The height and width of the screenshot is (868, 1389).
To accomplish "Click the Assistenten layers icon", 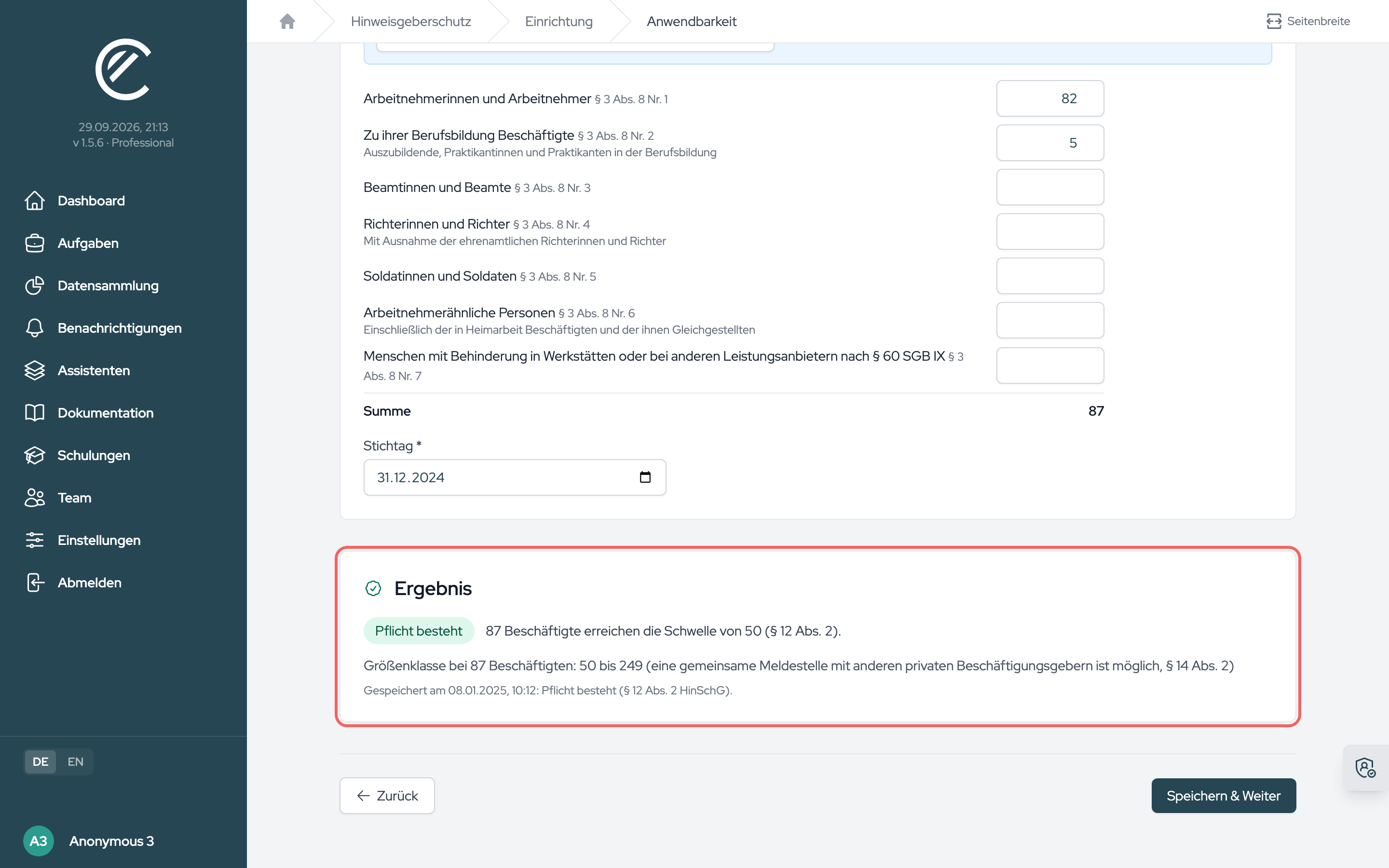I will point(34,370).
